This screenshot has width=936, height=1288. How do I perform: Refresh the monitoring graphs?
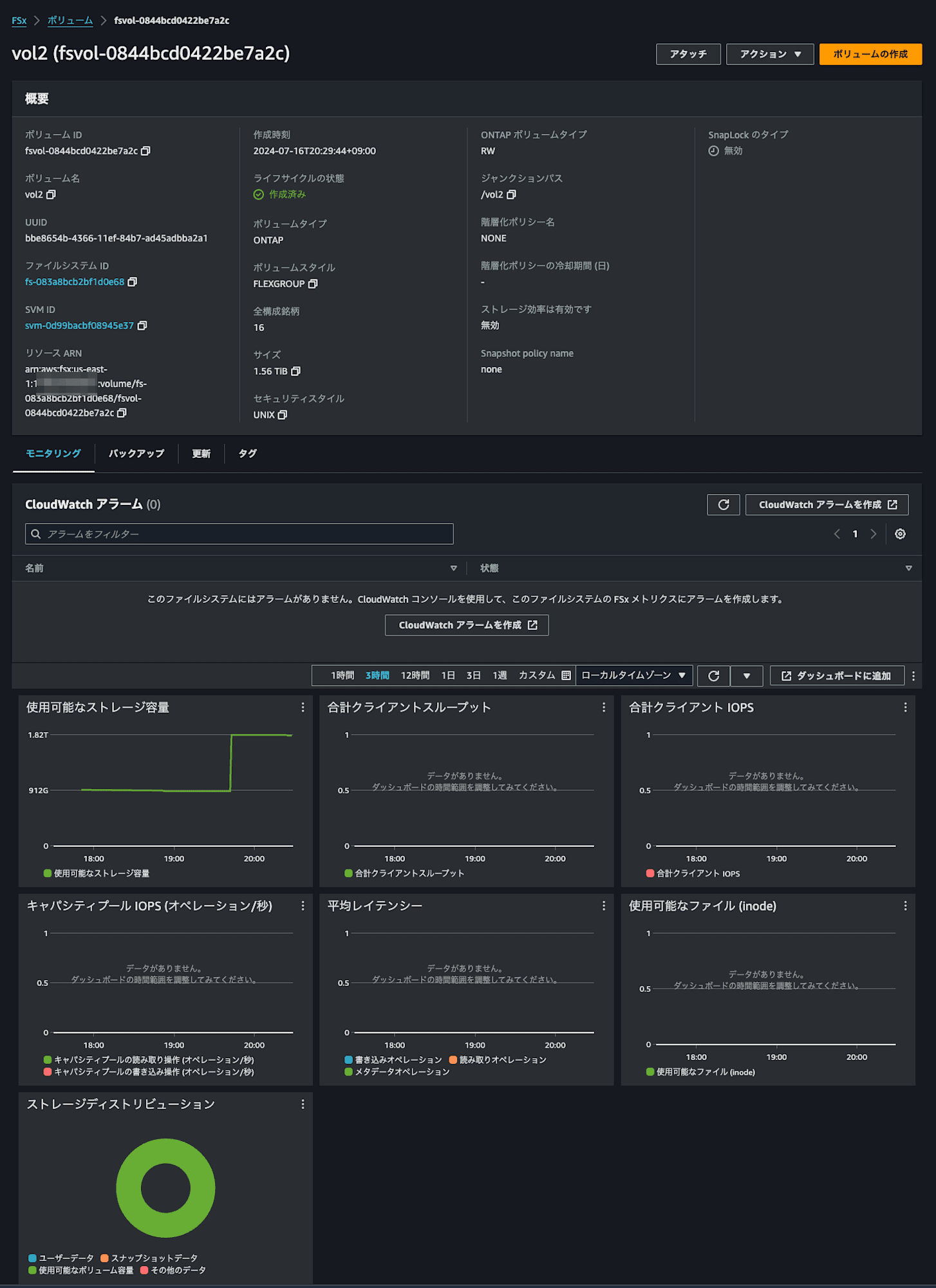[x=714, y=676]
